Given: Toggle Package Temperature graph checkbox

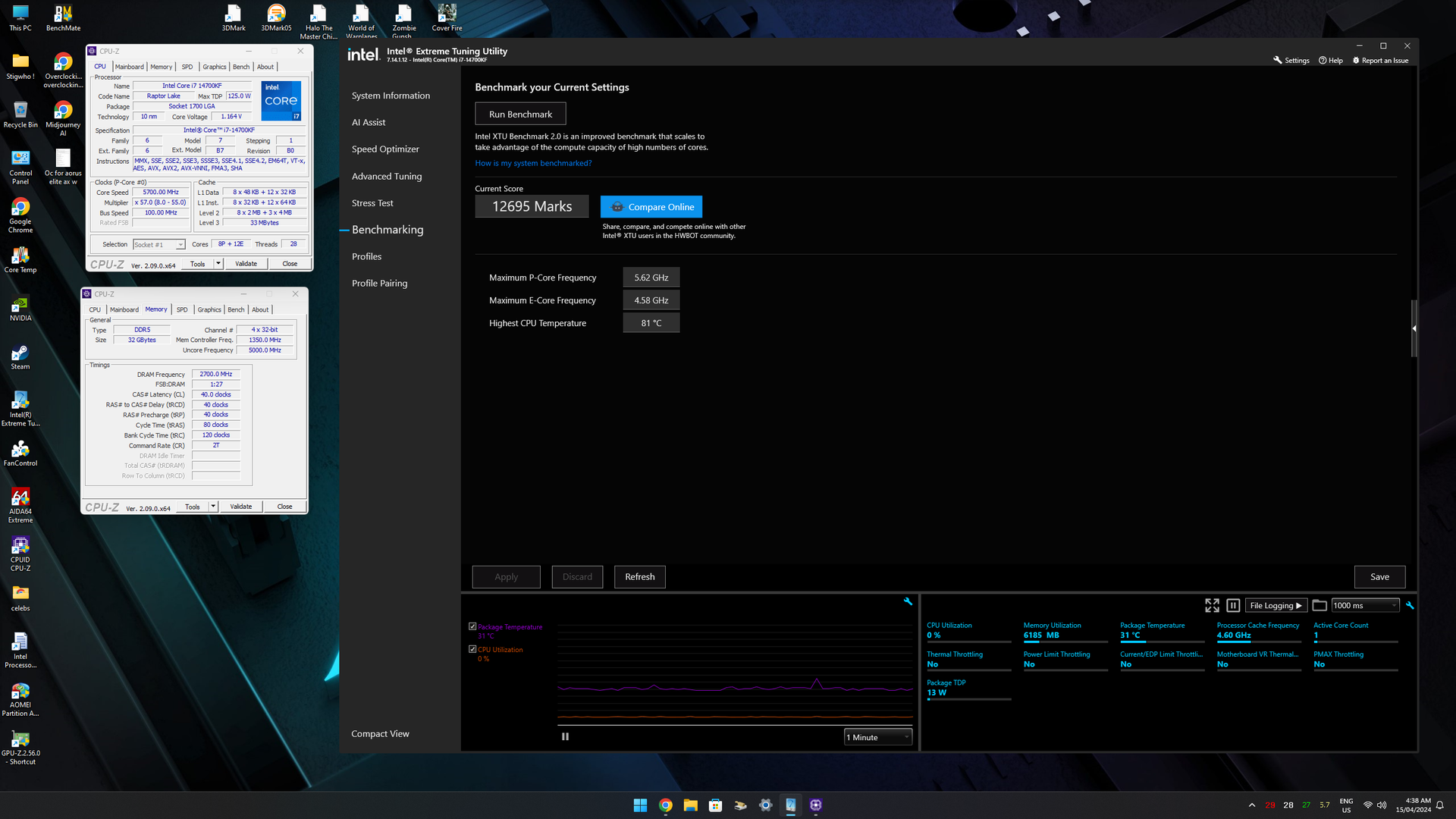Looking at the screenshot, I should tap(472, 626).
